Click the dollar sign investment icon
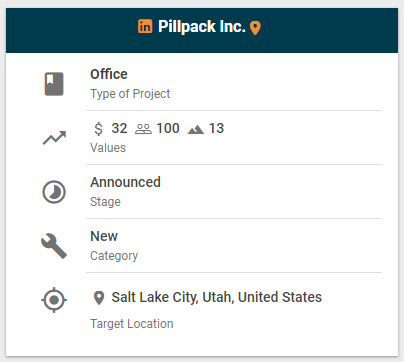The width and height of the screenshot is (404, 362). [98, 129]
